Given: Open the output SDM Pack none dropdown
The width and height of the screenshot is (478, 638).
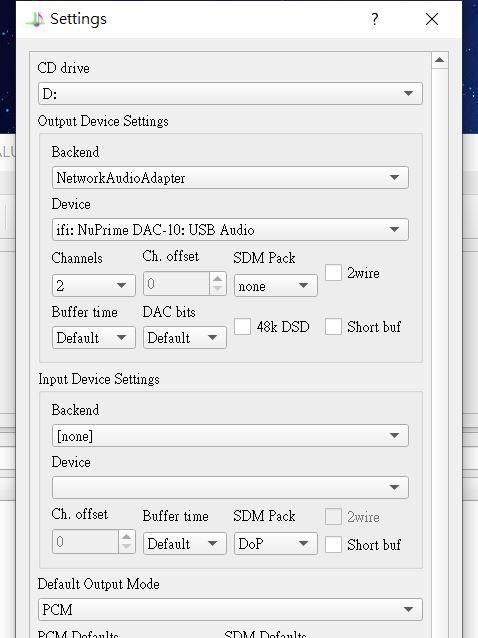Looking at the screenshot, I should pos(275,285).
